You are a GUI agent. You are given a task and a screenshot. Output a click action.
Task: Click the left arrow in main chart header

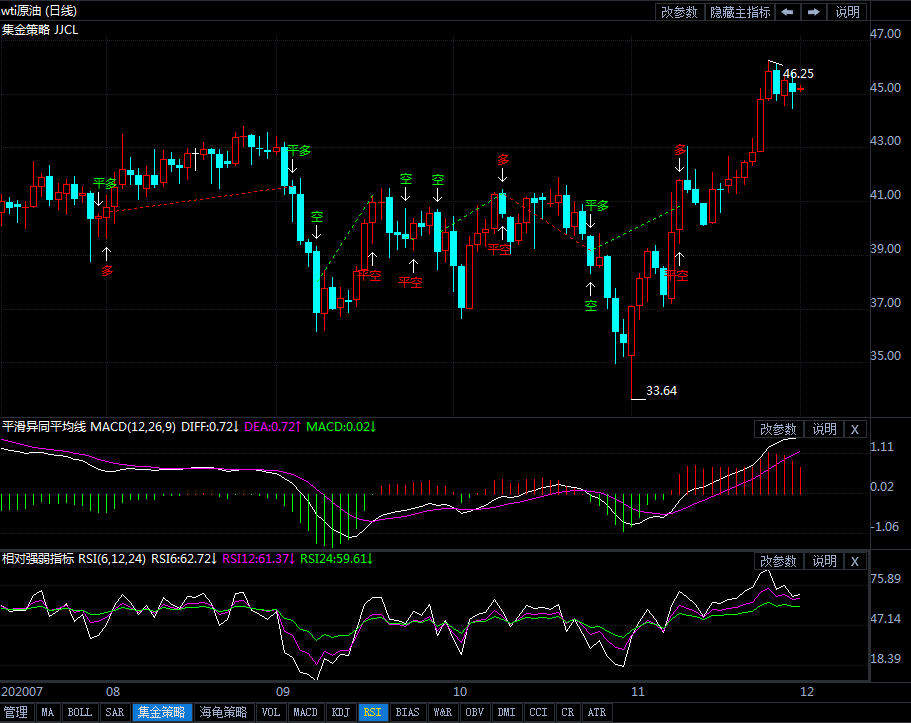click(788, 12)
